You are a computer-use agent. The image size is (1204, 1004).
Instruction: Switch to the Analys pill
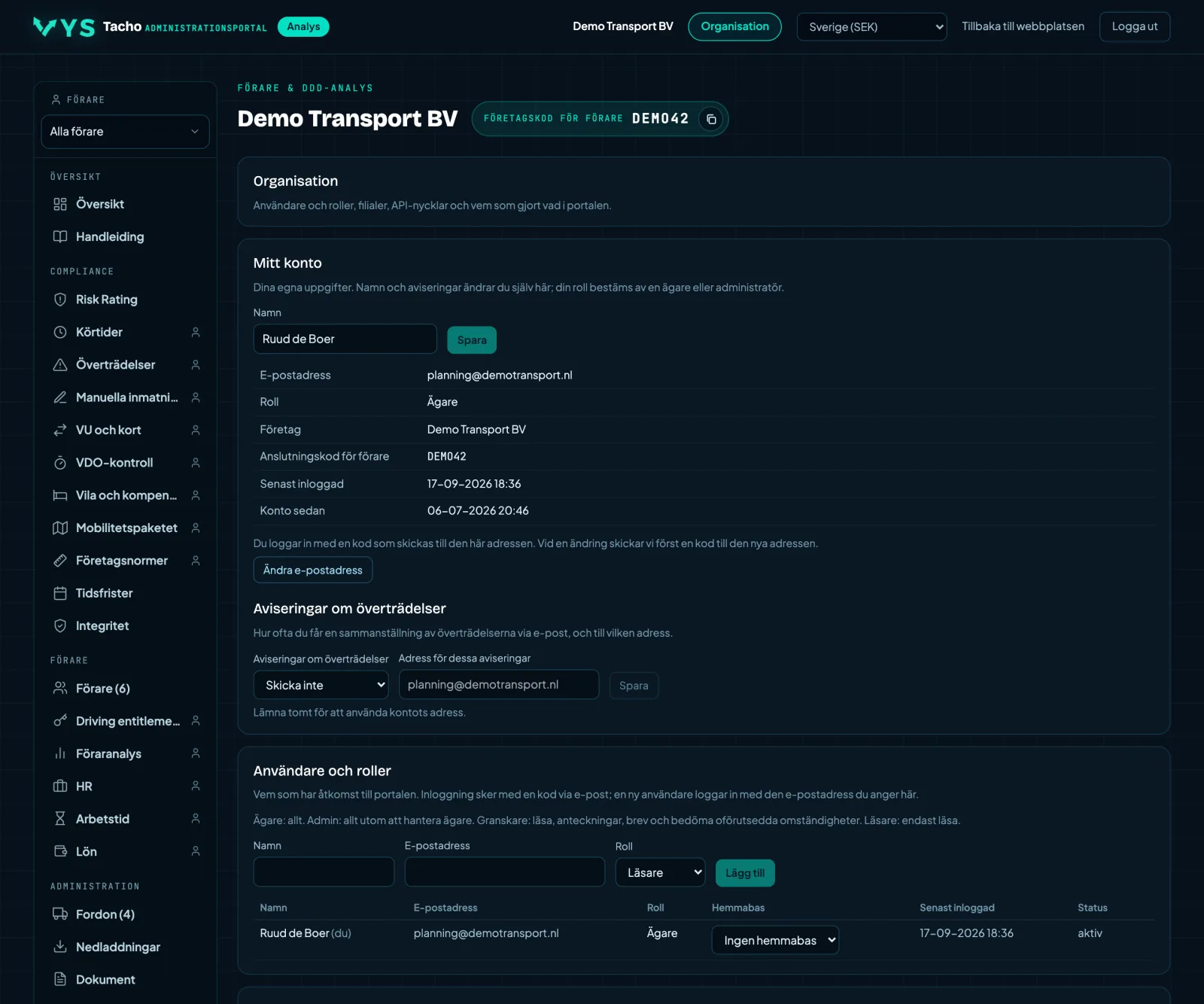303,26
